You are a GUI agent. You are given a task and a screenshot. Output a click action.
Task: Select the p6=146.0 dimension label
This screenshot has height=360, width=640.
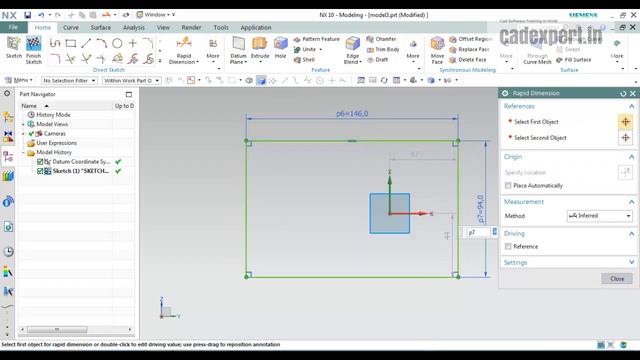(x=352, y=113)
